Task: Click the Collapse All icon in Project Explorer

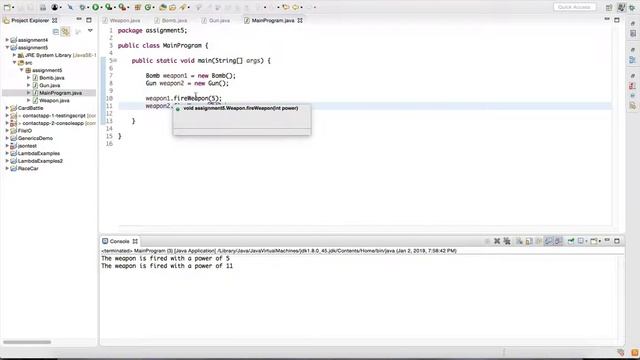Action: (x=56, y=31)
